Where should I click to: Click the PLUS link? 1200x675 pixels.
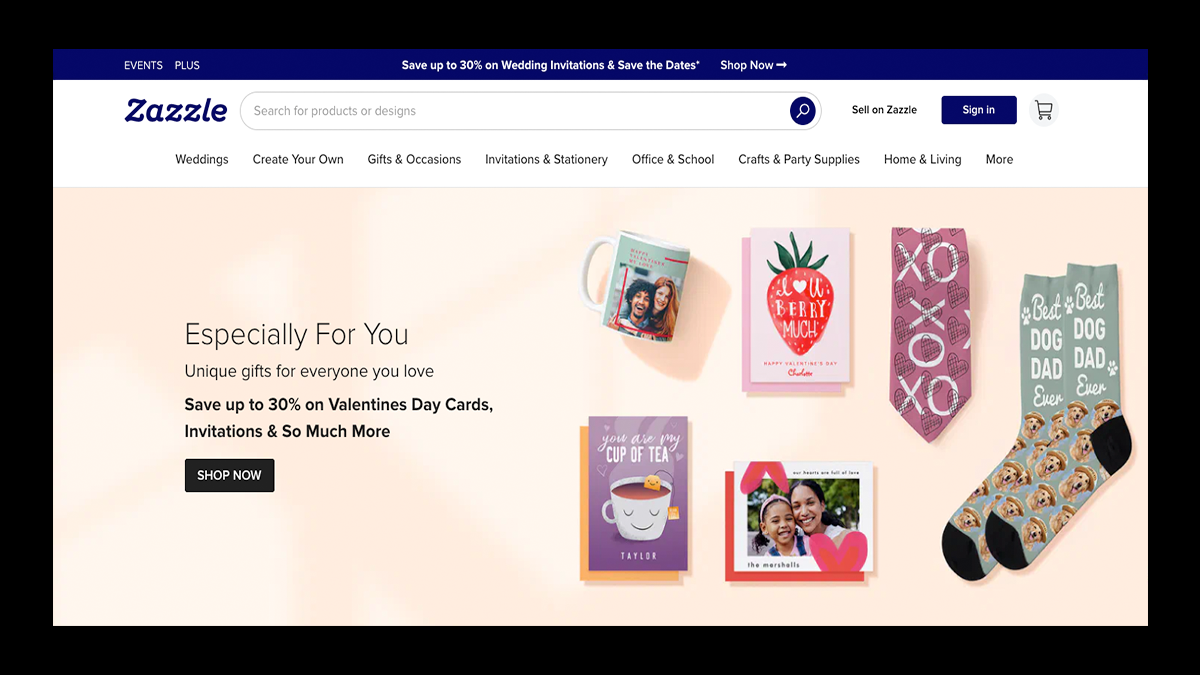187,65
